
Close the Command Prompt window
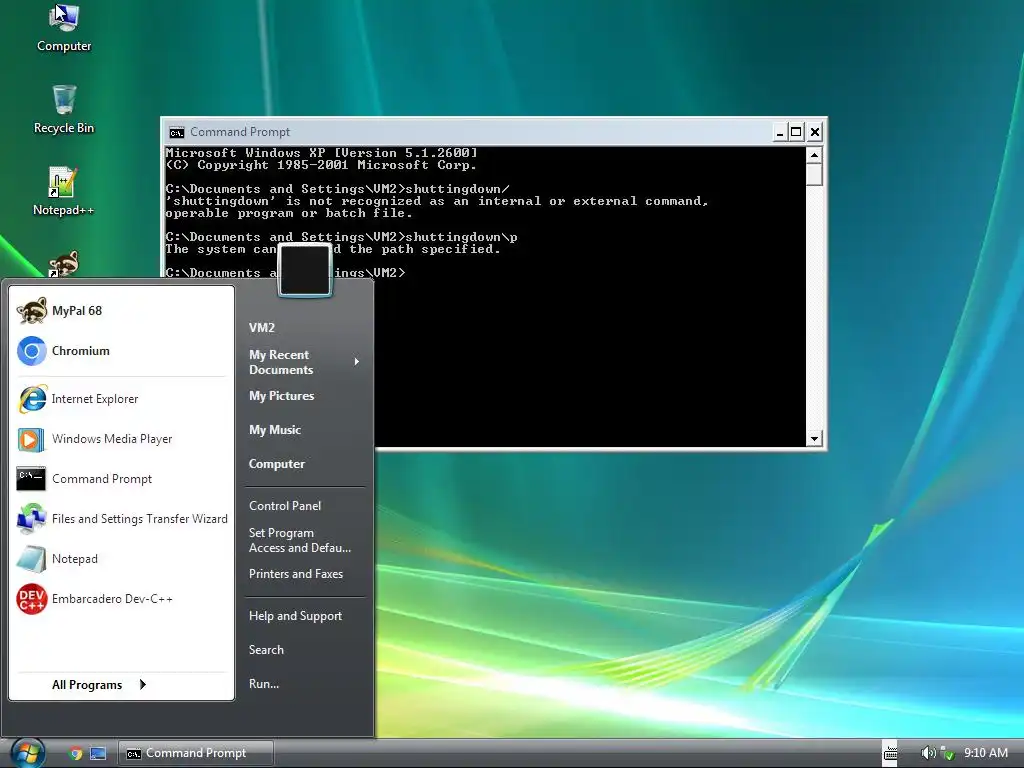pyautogui.click(x=814, y=133)
